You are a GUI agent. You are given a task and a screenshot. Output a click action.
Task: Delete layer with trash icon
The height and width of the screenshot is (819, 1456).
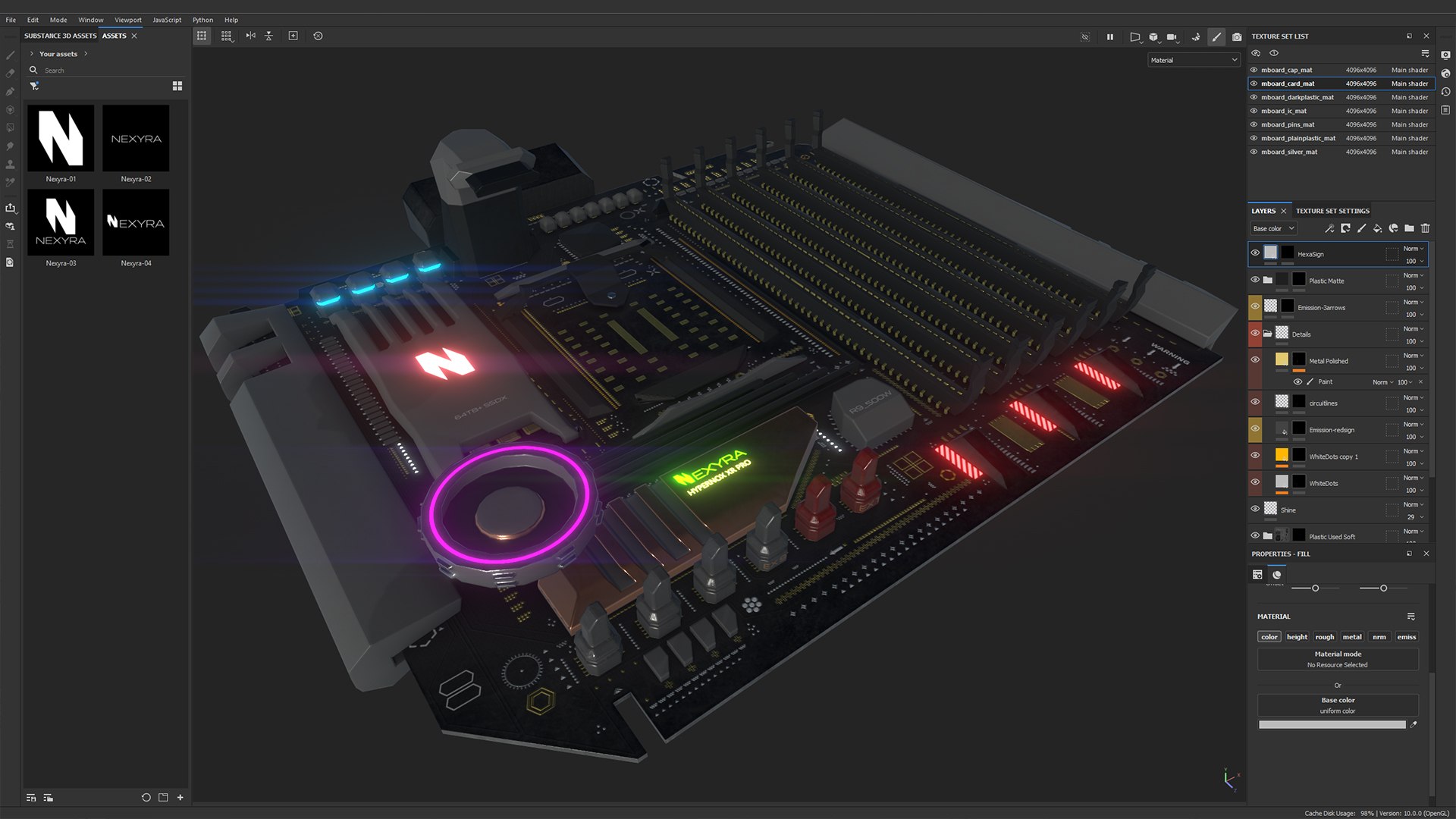(x=1425, y=228)
